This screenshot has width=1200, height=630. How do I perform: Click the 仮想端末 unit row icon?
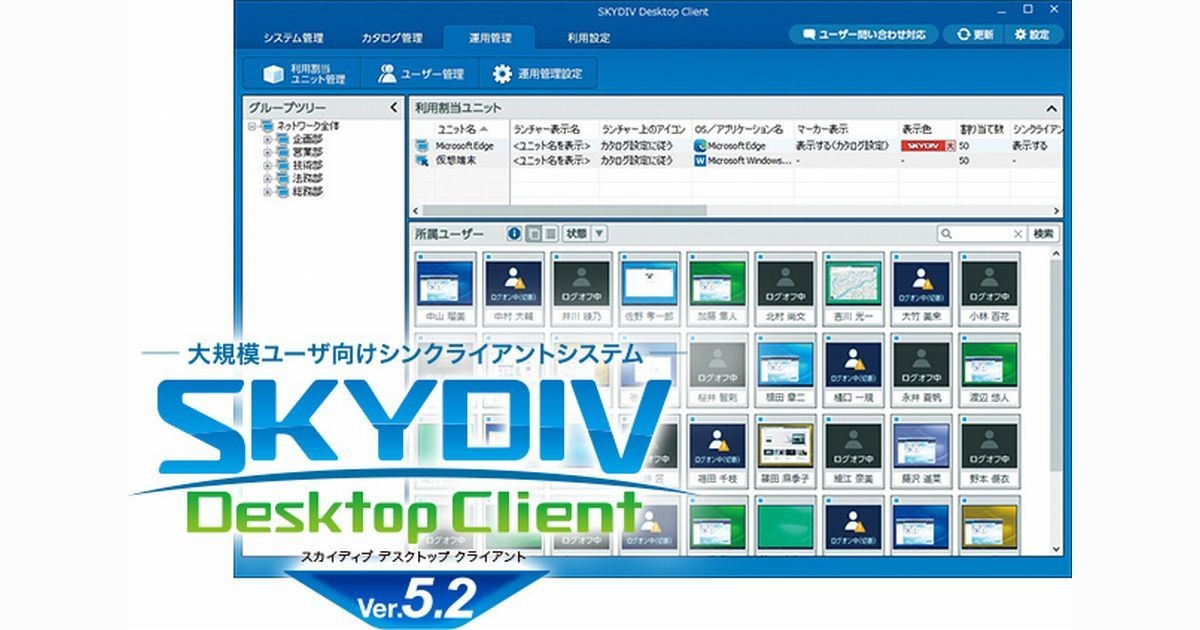click(422, 160)
